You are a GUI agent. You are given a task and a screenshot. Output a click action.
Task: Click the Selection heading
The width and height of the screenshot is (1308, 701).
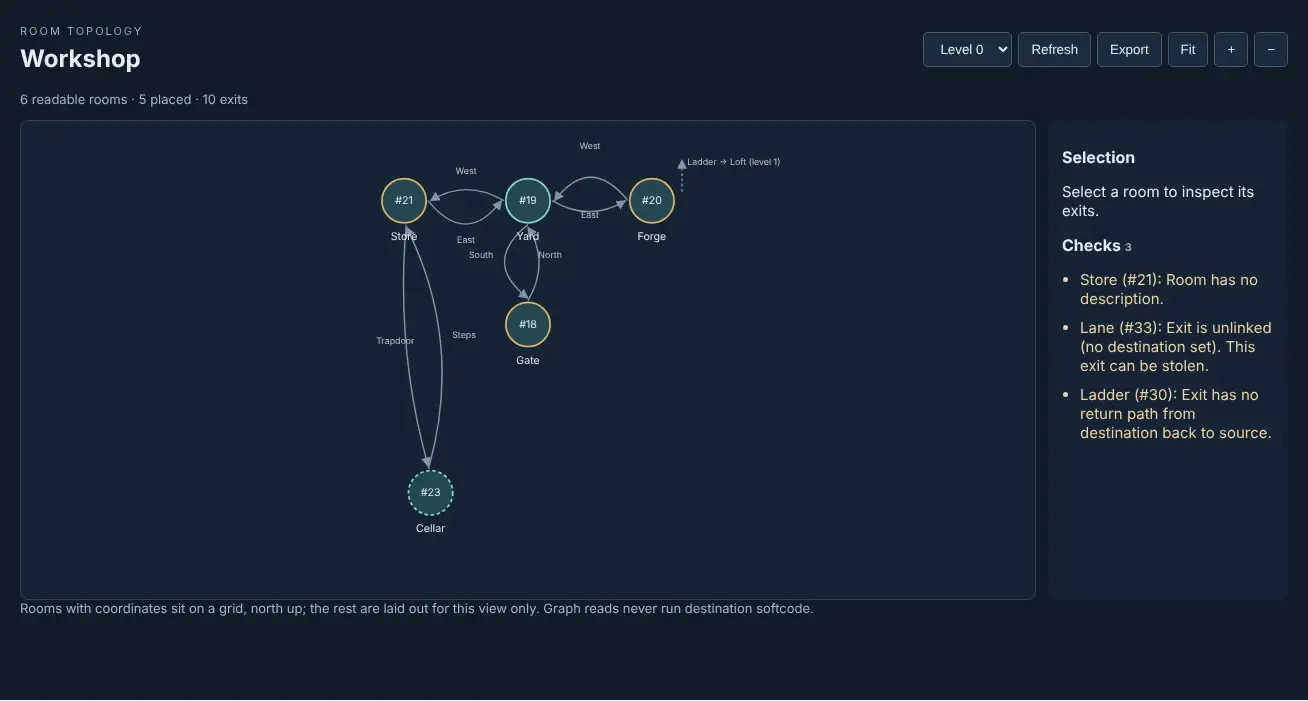1098,158
